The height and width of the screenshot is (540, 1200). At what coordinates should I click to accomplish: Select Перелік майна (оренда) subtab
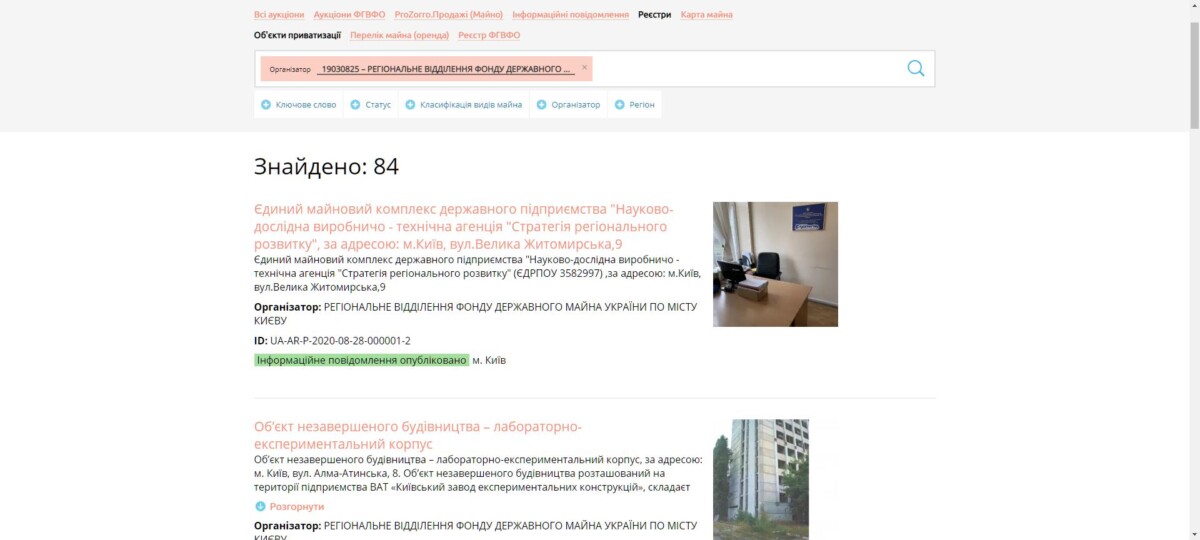pyautogui.click(x=400, y=35)
